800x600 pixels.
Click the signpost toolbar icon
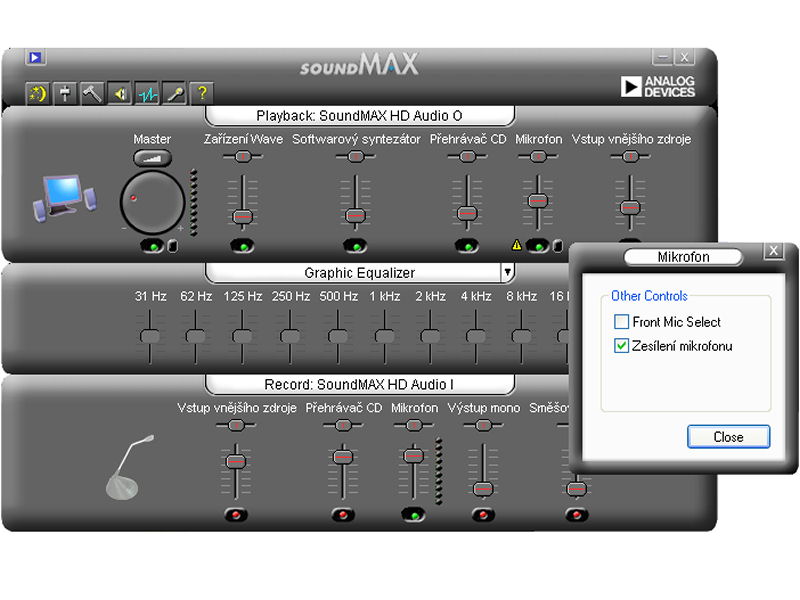65,93
